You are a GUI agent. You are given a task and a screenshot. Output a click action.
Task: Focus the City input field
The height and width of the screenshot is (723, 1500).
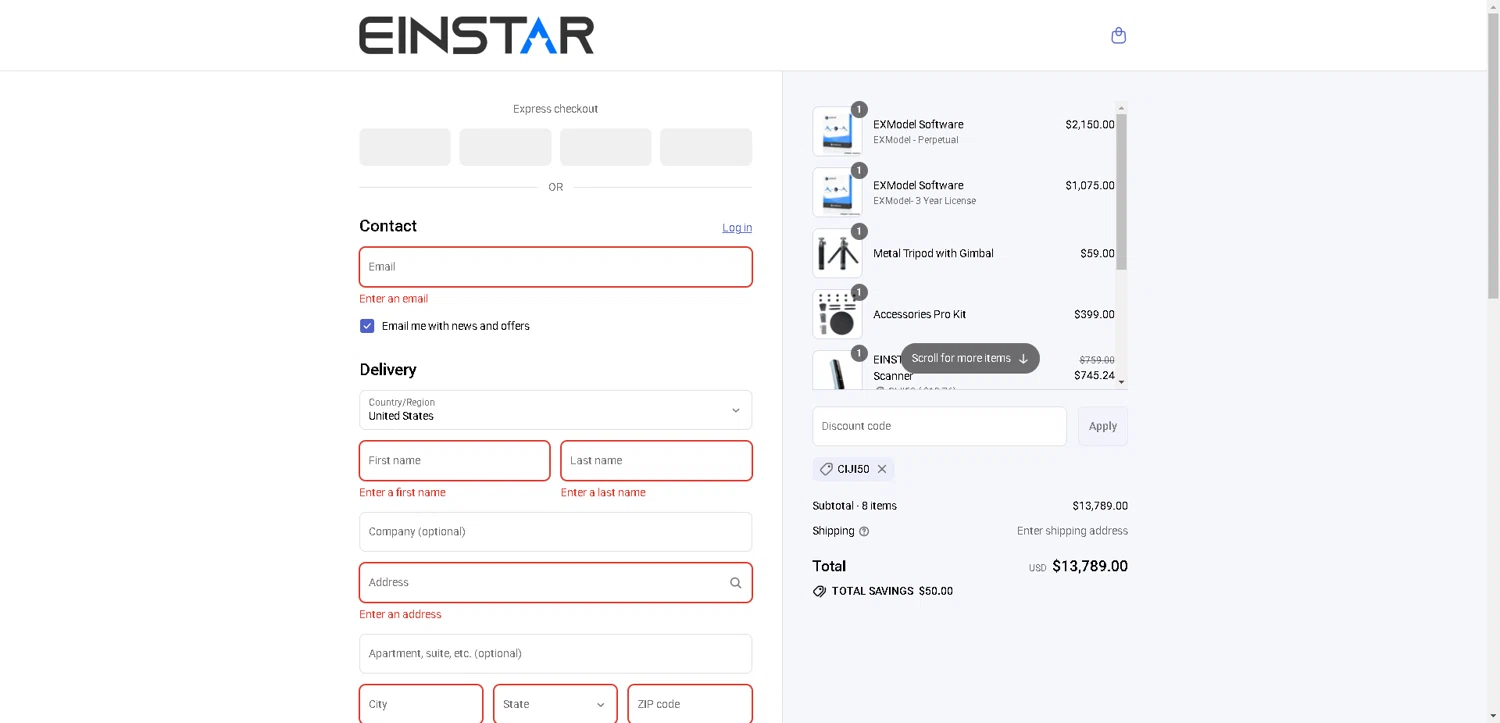[421, 704]
